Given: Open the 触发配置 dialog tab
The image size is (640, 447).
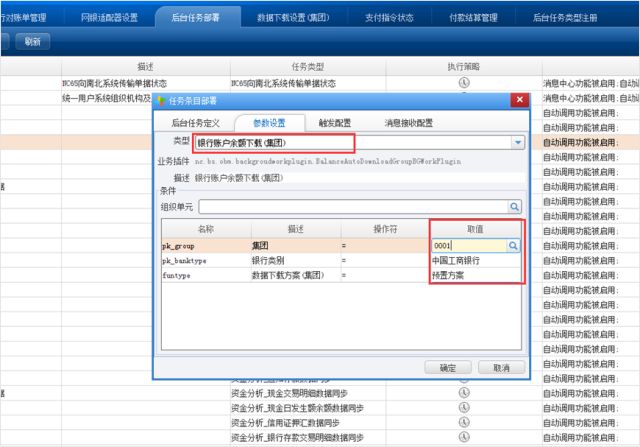Looking at the screenshot, I should point(335,123).
